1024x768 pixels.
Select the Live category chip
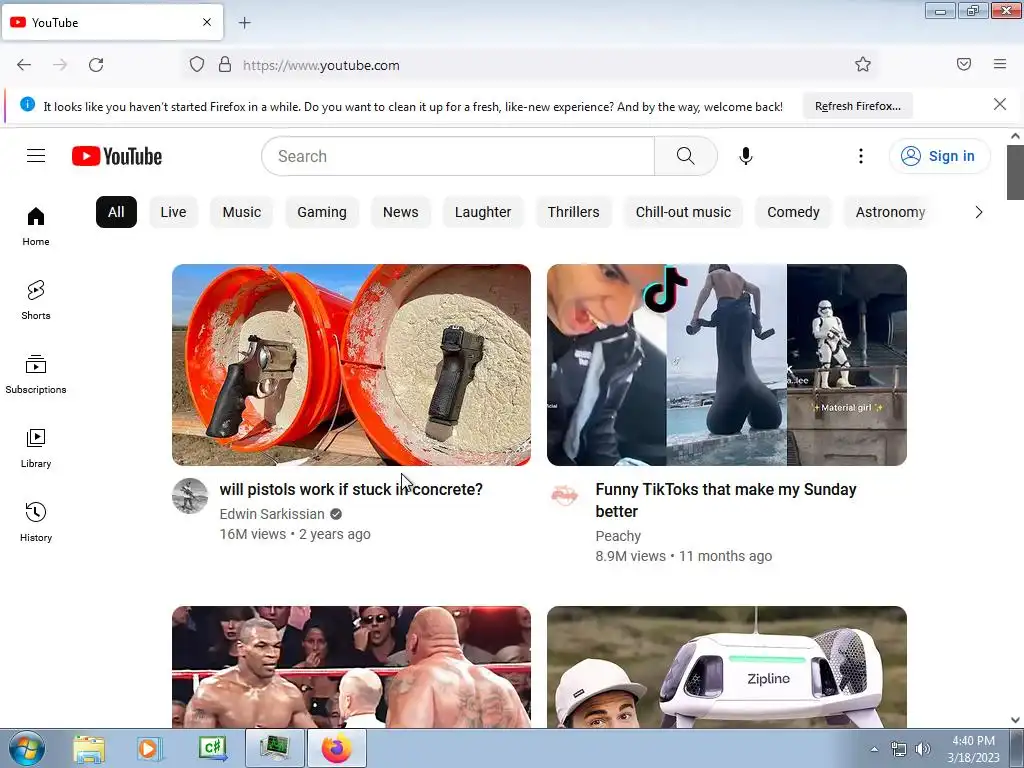[x=173, y=212]
